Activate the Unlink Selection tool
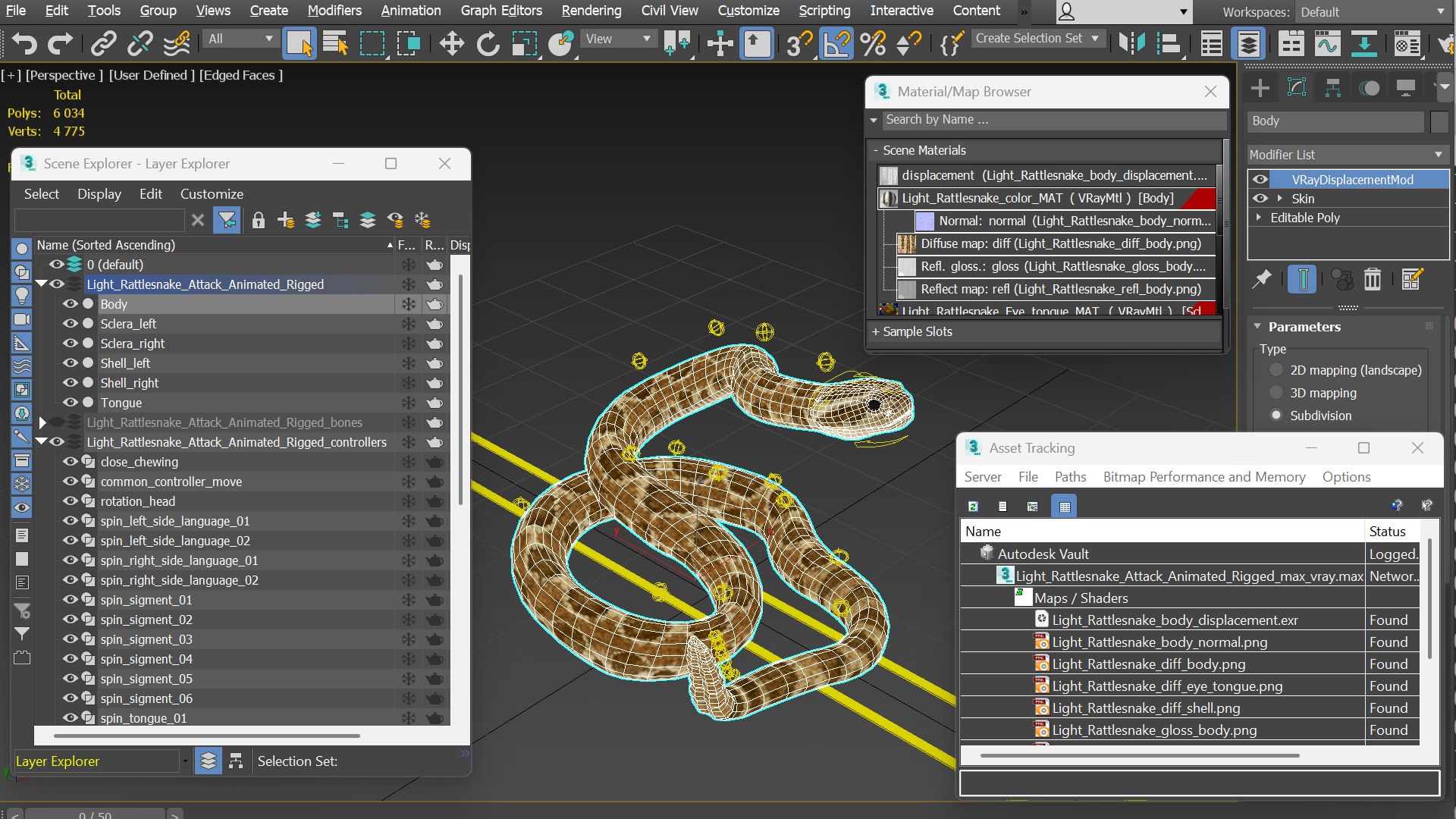This screenshot has height=819, width=1456. click(140, 43)
